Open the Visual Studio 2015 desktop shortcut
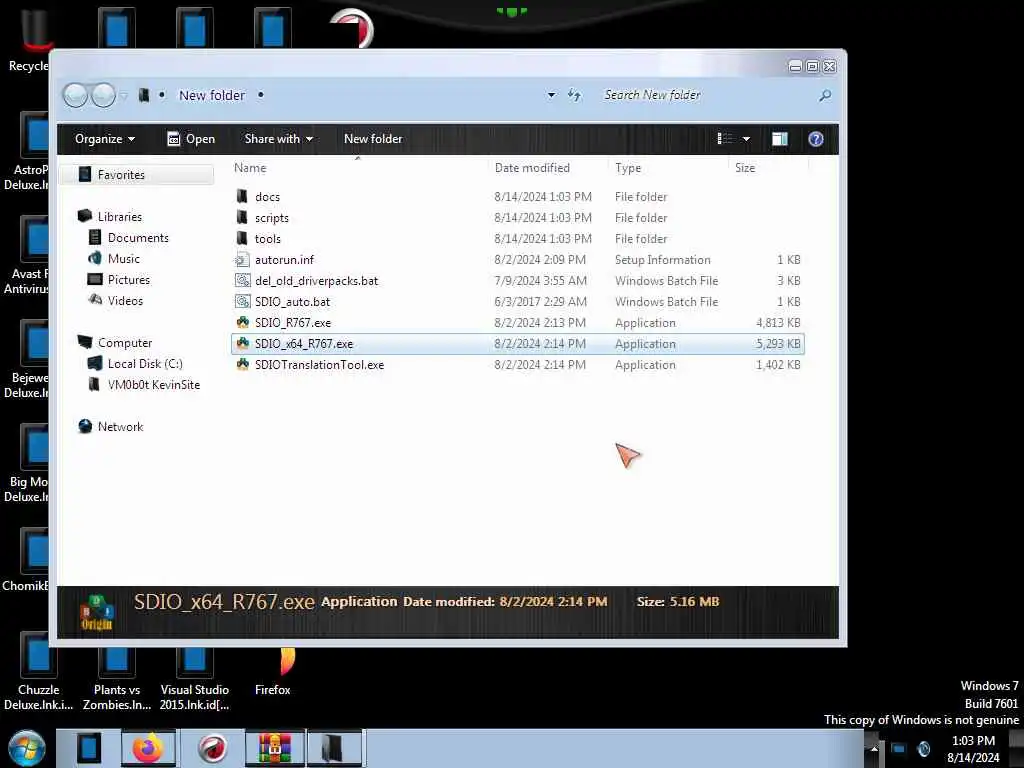The height and width of the screenshot is (768, 1024). coord(195,679)
